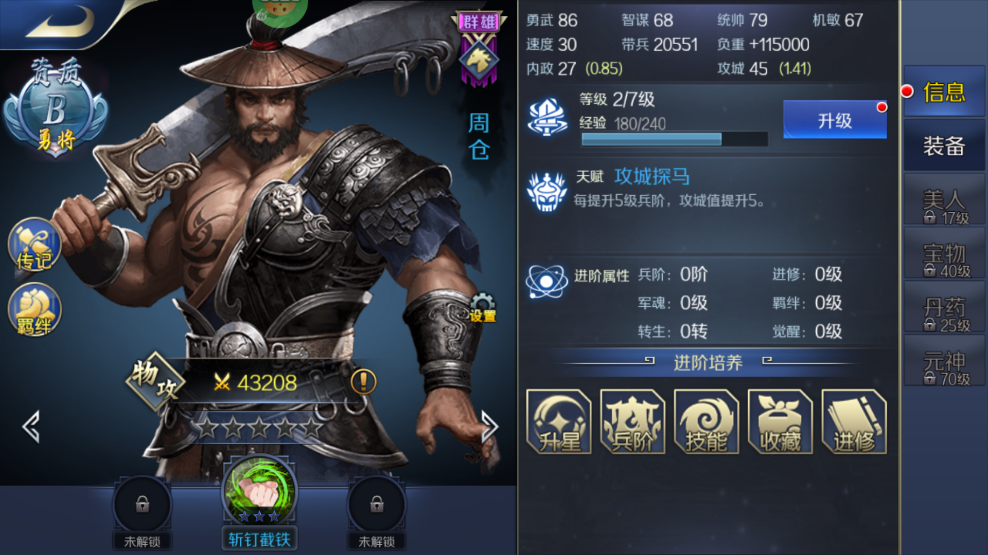Viewport: 988px width, 555px height.
Task: Tap the left locked 未解锁 skill slot
Action: tap(142, 513)
